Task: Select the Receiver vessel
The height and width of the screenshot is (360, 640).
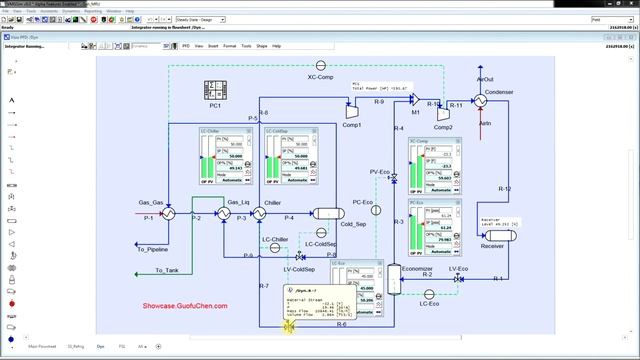Action: (500, 236)
